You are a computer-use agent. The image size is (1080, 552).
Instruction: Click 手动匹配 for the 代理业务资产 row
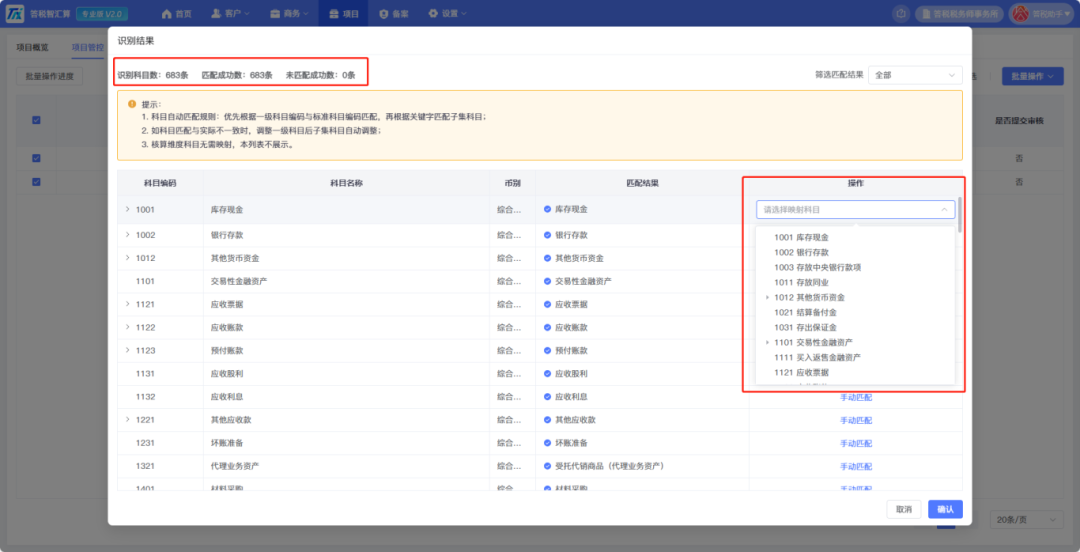(856, 467)
